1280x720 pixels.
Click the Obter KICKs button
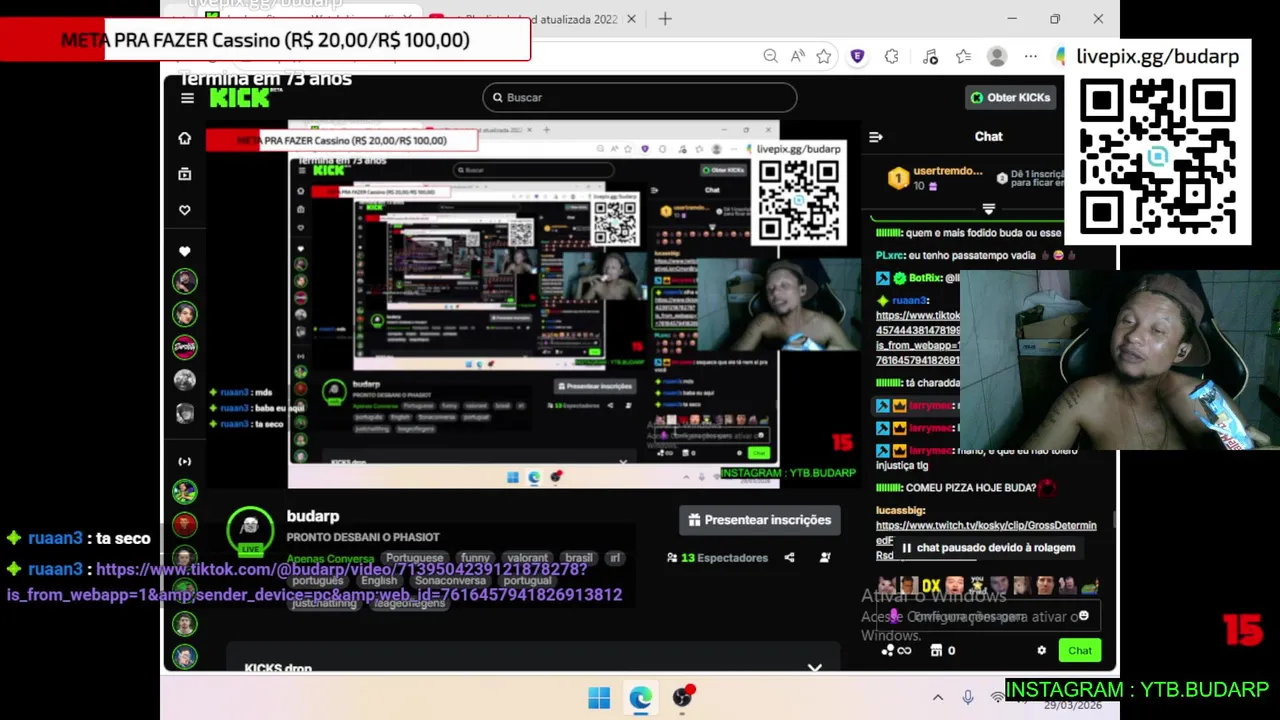[x=1010, y=97]
